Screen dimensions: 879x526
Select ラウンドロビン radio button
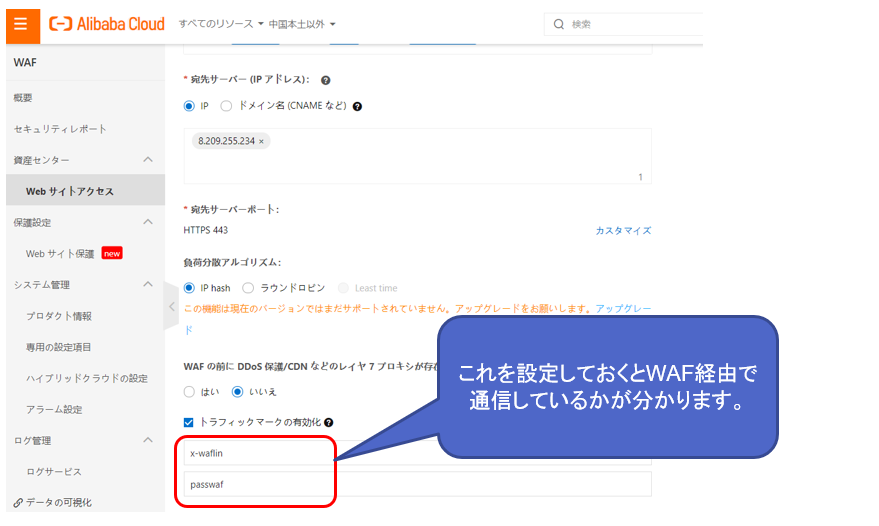coord(248,288)
